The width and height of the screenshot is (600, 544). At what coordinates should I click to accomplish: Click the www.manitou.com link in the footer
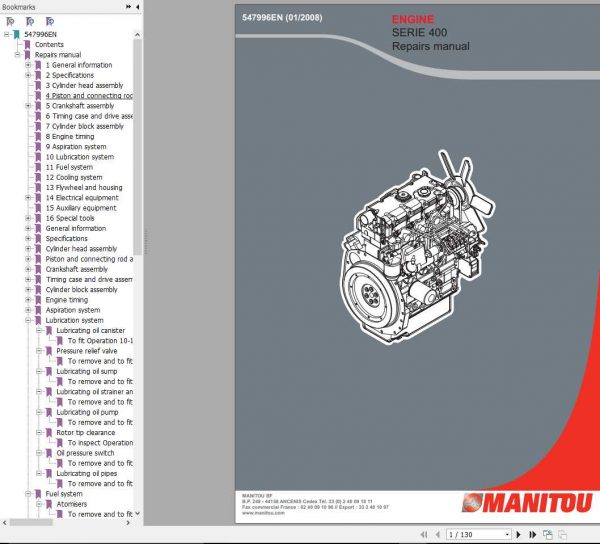(263, 513)
